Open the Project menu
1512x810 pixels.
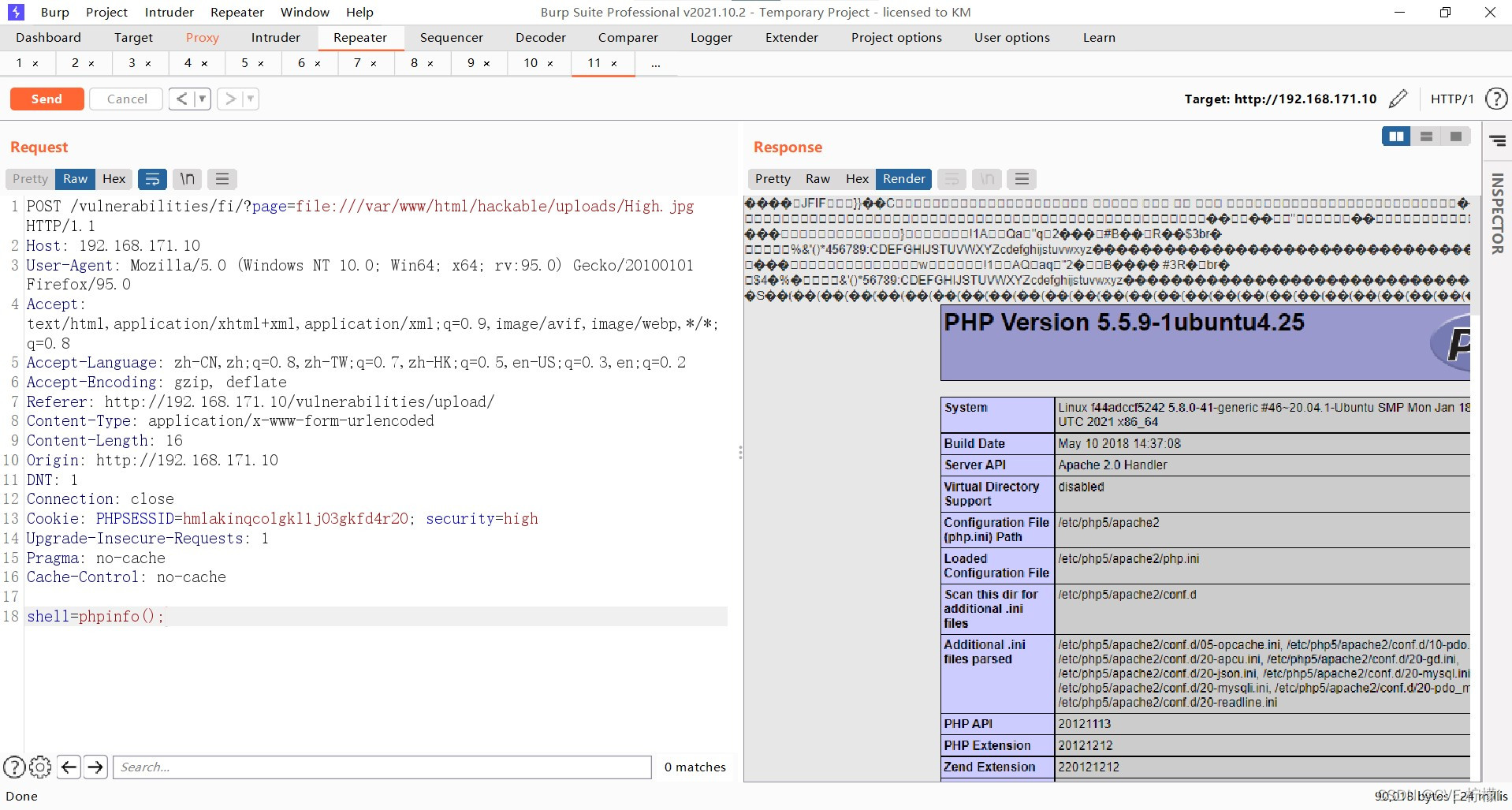coord(106,12)
